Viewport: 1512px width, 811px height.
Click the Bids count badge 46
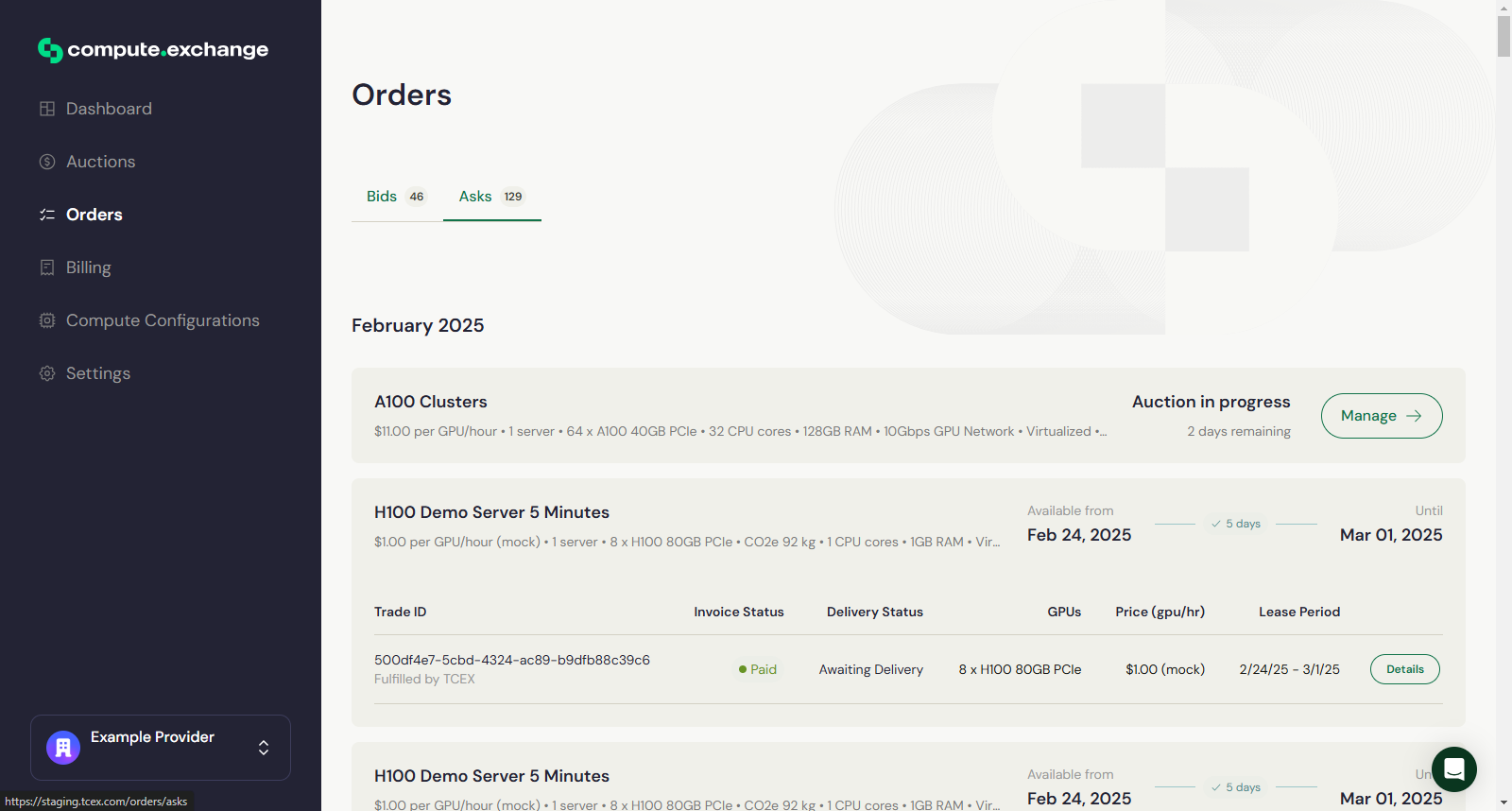[417, 197]
